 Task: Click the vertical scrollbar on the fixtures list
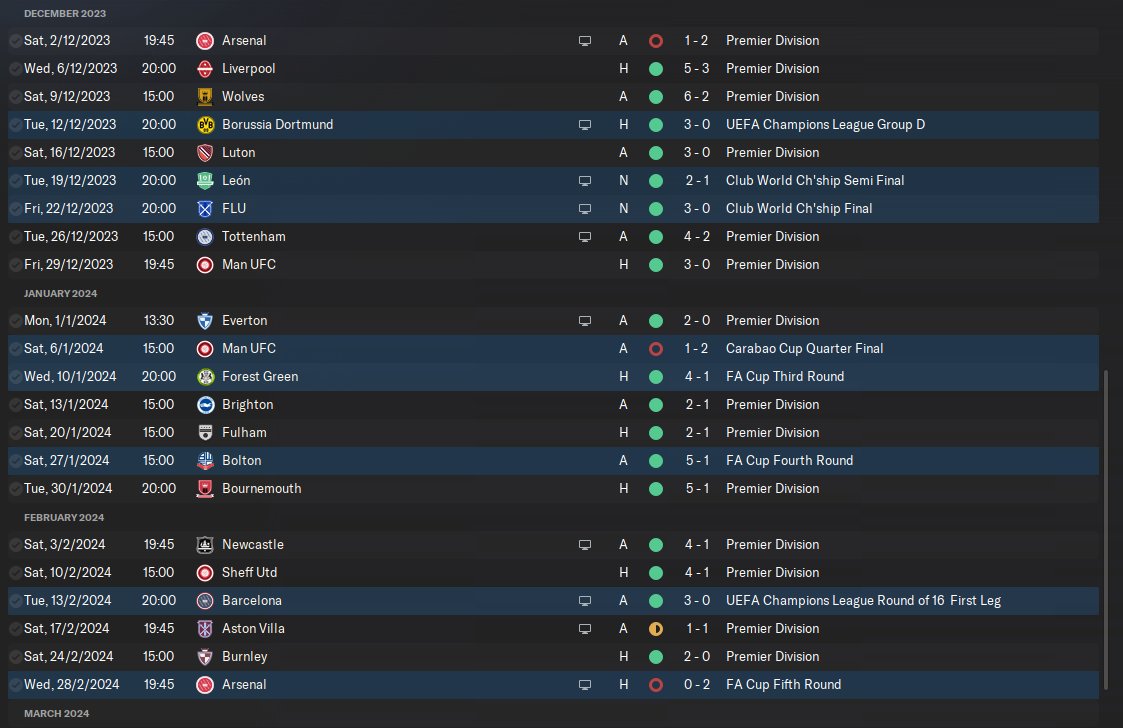point(1106,530)
